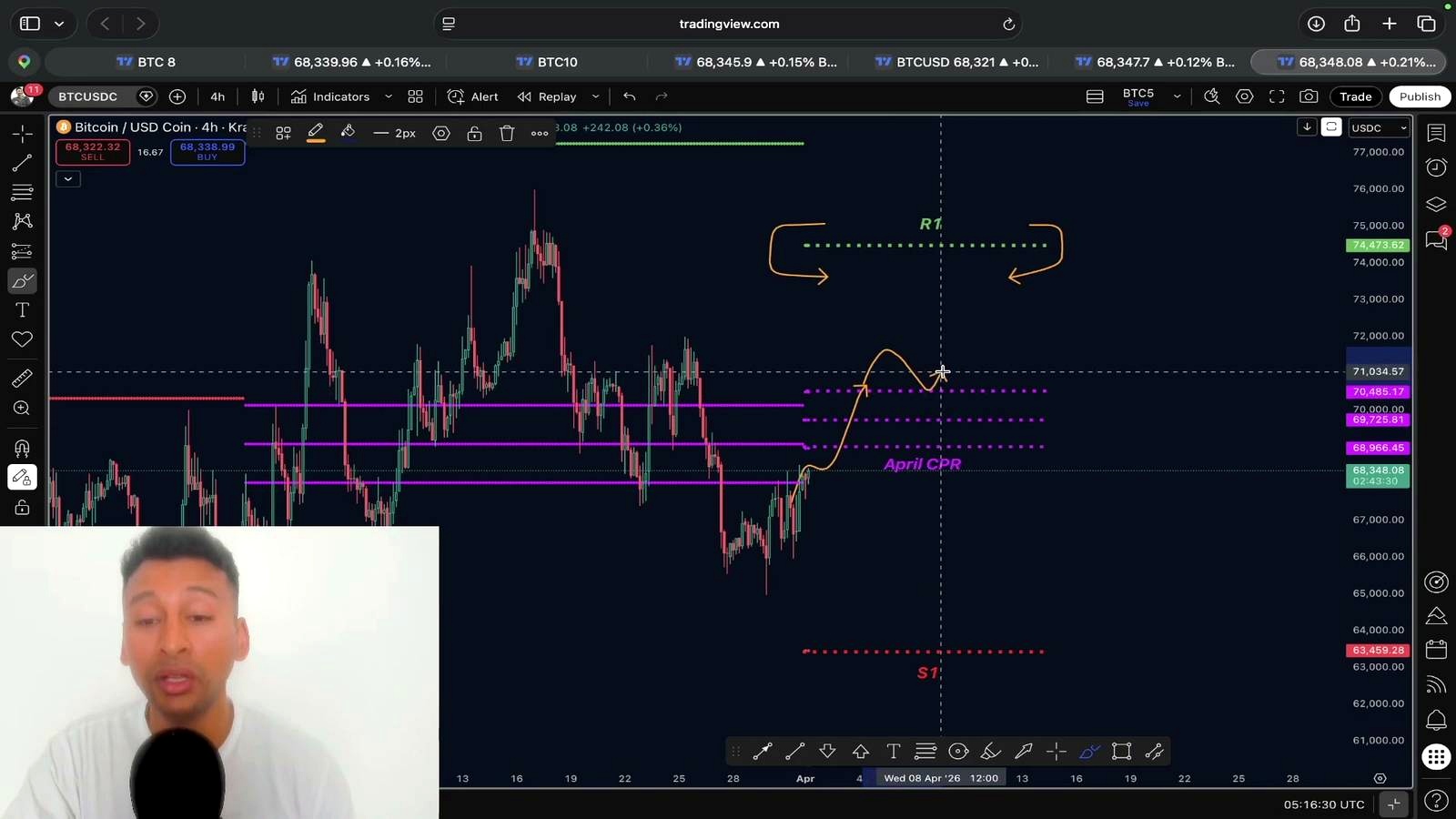Select the ruler measure tool
Viewport: 1456px width, 819px height.
click(x=22, y=379)
